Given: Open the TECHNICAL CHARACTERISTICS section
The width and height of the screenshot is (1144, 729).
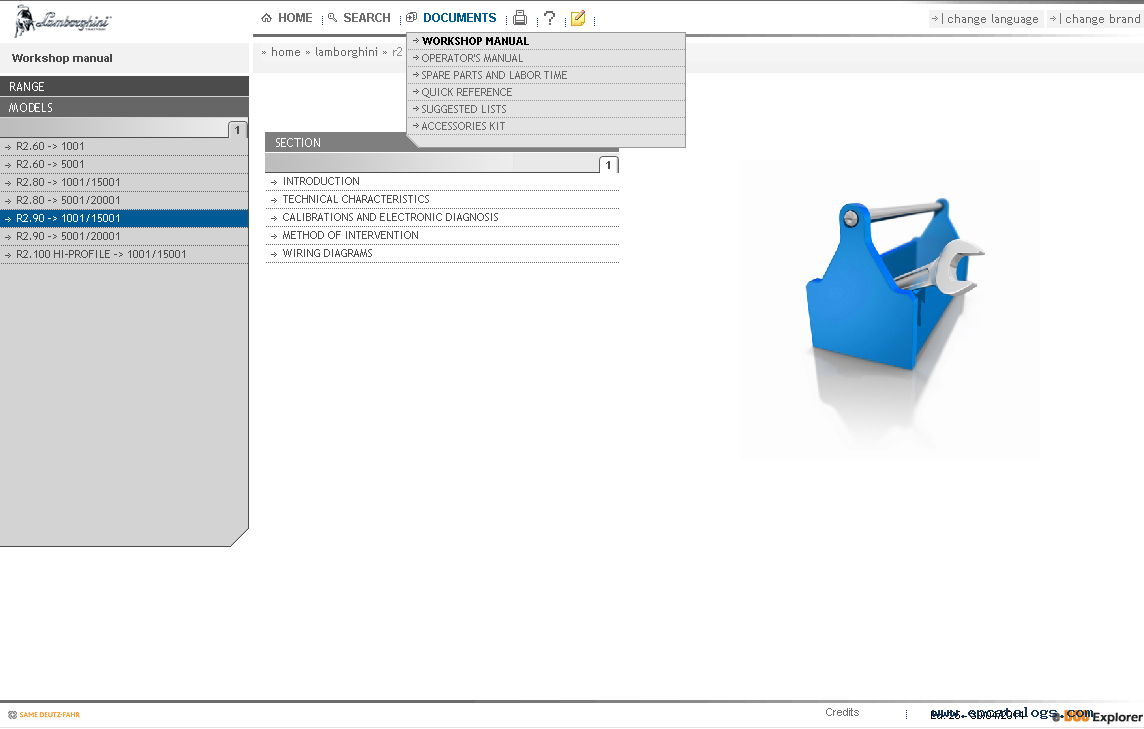Looking at the screenshot, I should (x=442, y=199).
